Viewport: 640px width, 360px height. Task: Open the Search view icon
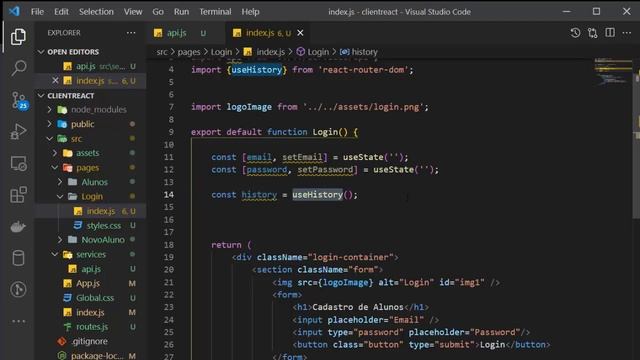pos(18,68)
